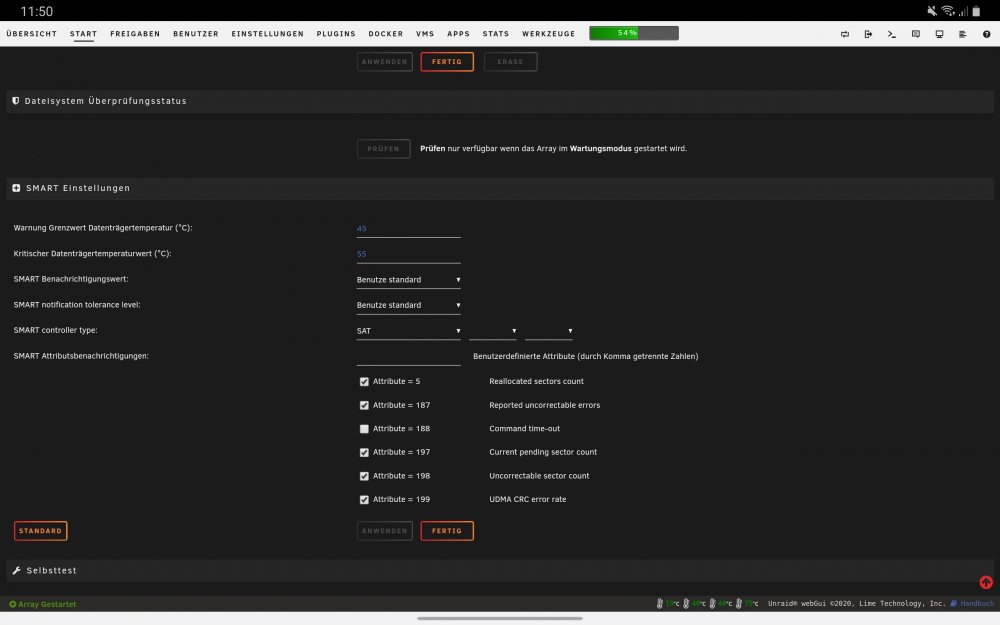Tap the battery icon in status bar

[x=976, y=11]
